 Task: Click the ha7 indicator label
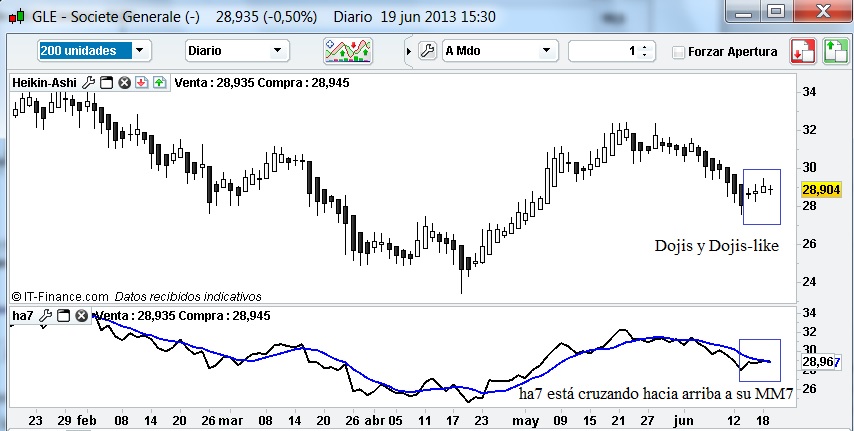(x=23, y=315)
